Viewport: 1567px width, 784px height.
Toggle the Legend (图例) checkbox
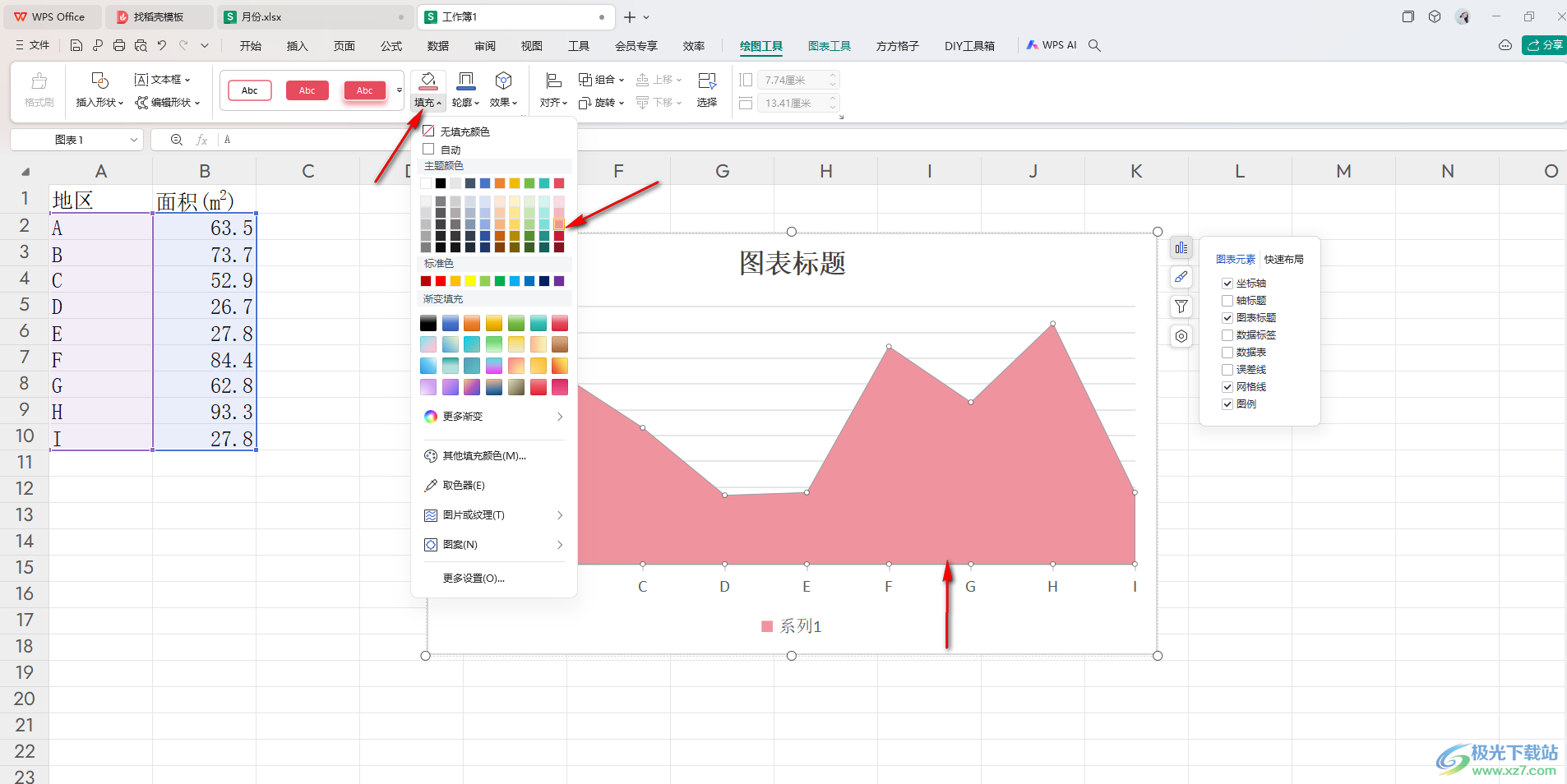point(1227,404)
